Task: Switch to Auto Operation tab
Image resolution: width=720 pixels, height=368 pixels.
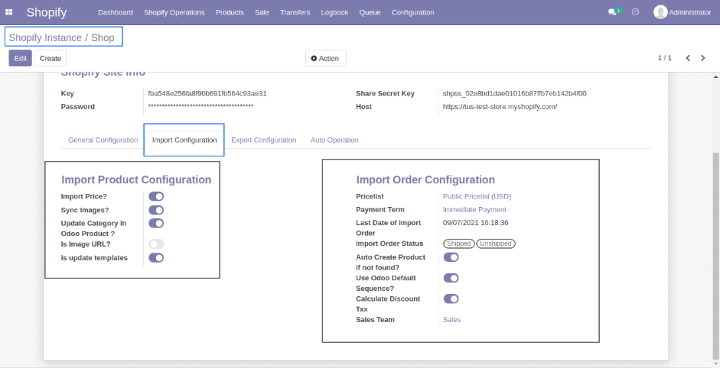Action: [334, 140]
